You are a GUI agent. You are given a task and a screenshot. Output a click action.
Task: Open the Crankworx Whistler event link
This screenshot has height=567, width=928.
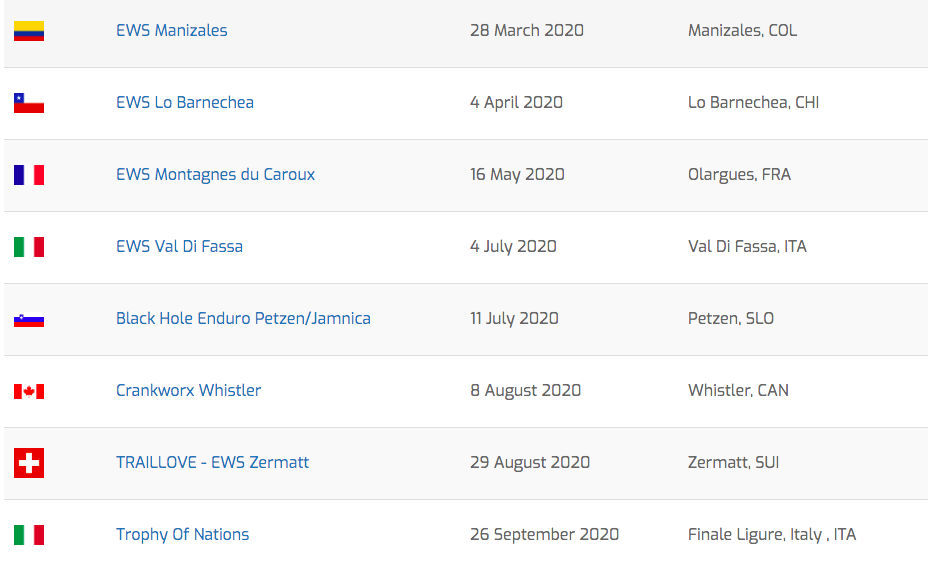188,391
